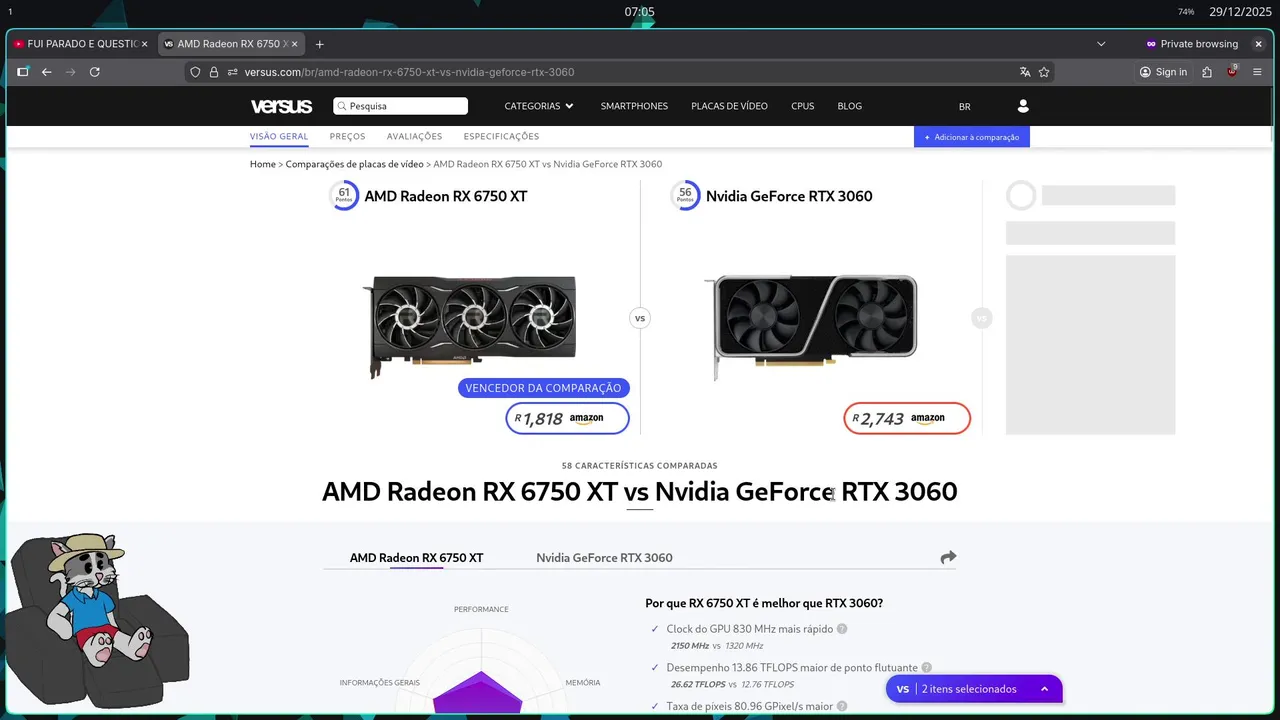
Task: Open the user account profile icon
Action: (x=1022, y=106)
